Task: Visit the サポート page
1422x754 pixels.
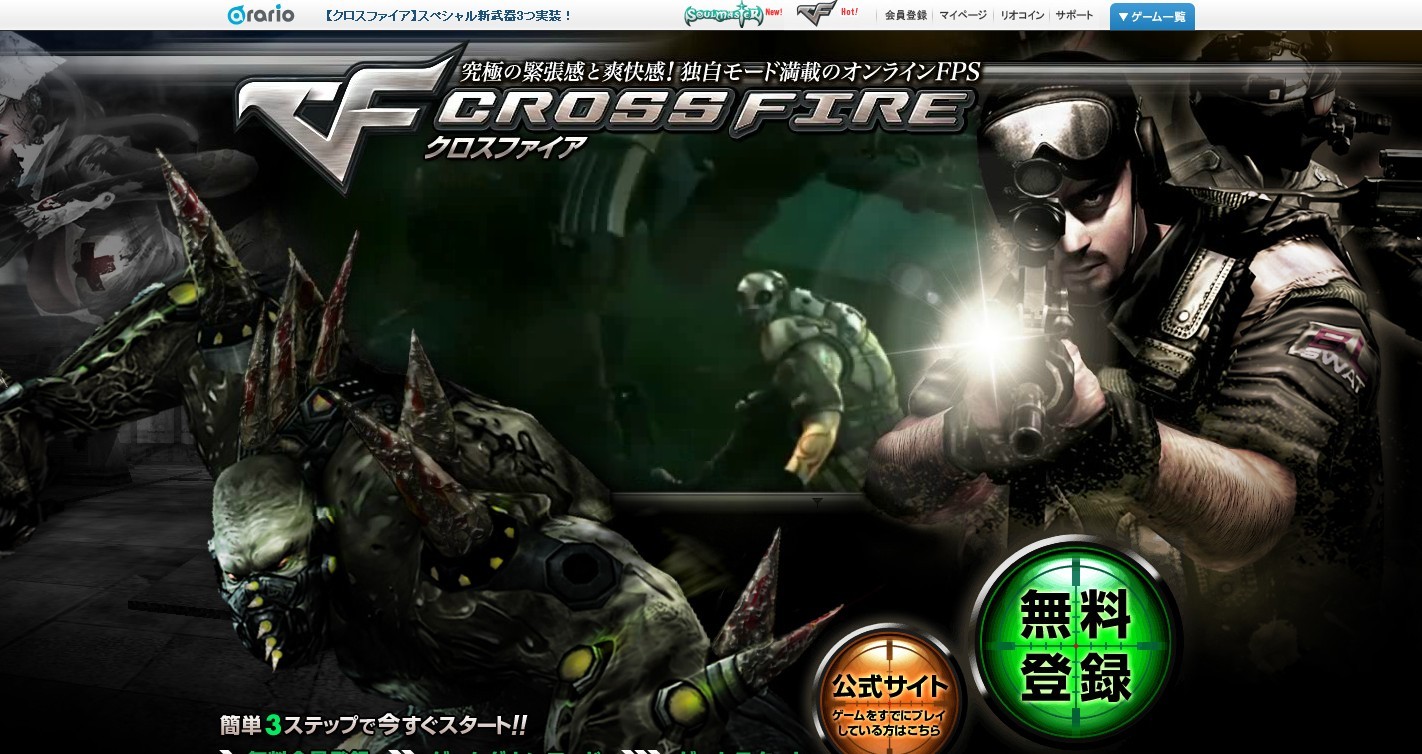Action: [1074, 16]
